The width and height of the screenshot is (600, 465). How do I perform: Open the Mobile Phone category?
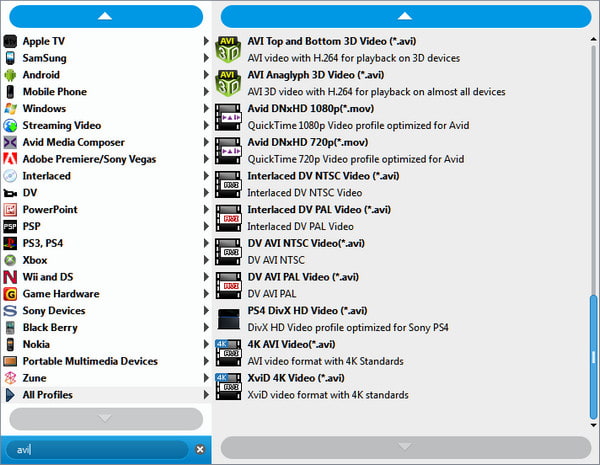(106, 92)
